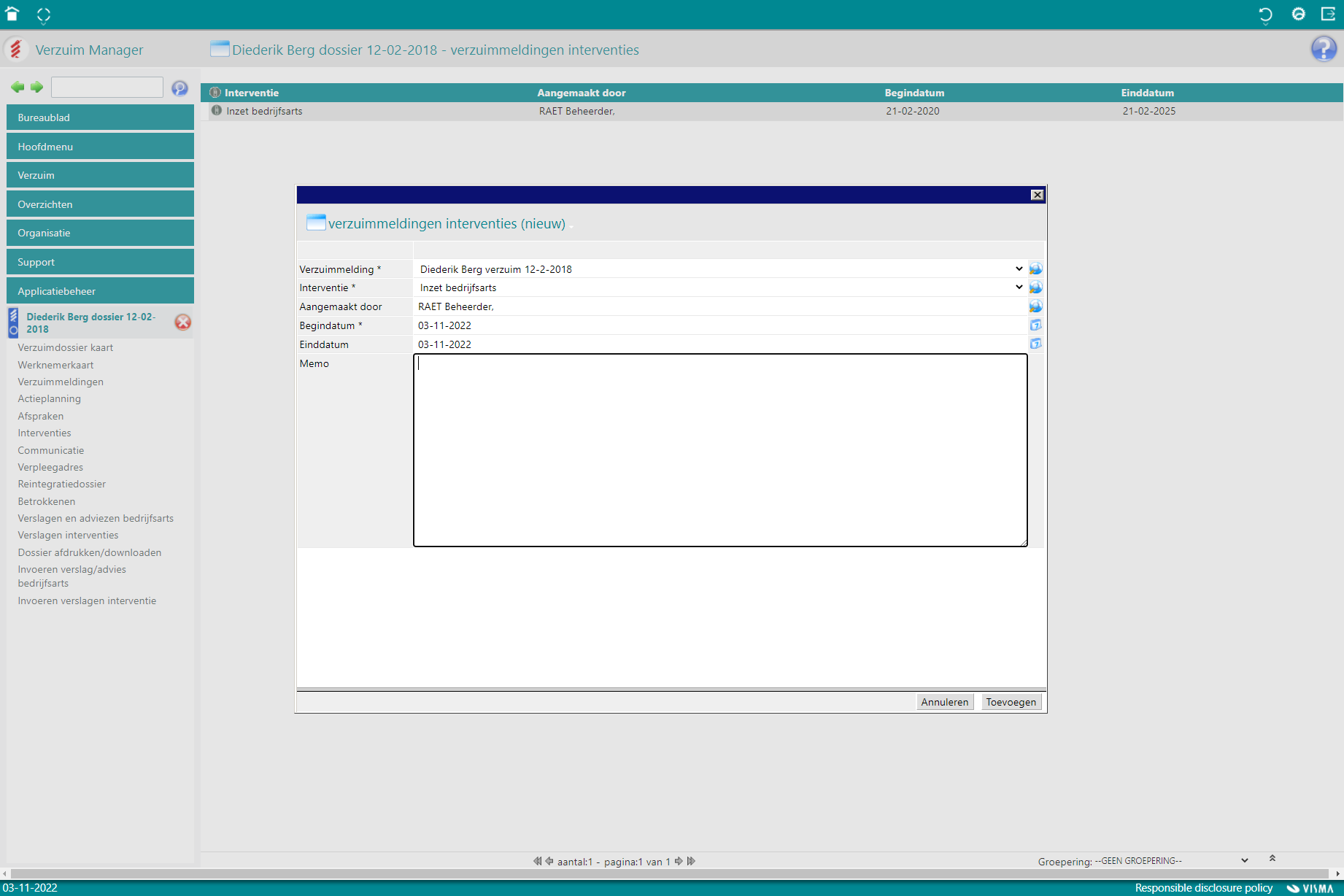
Task: Go to the previous page with pager arrow
Action: point(549,861)
